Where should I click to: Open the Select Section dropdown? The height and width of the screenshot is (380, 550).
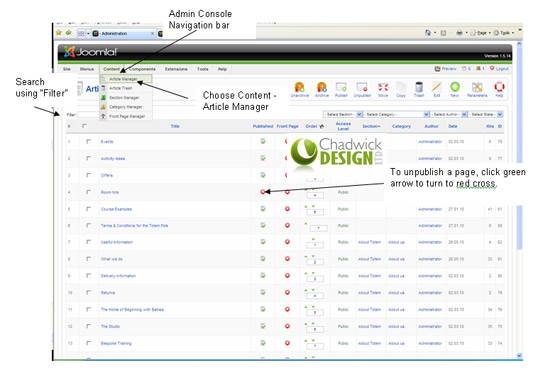tap(343, 114)
